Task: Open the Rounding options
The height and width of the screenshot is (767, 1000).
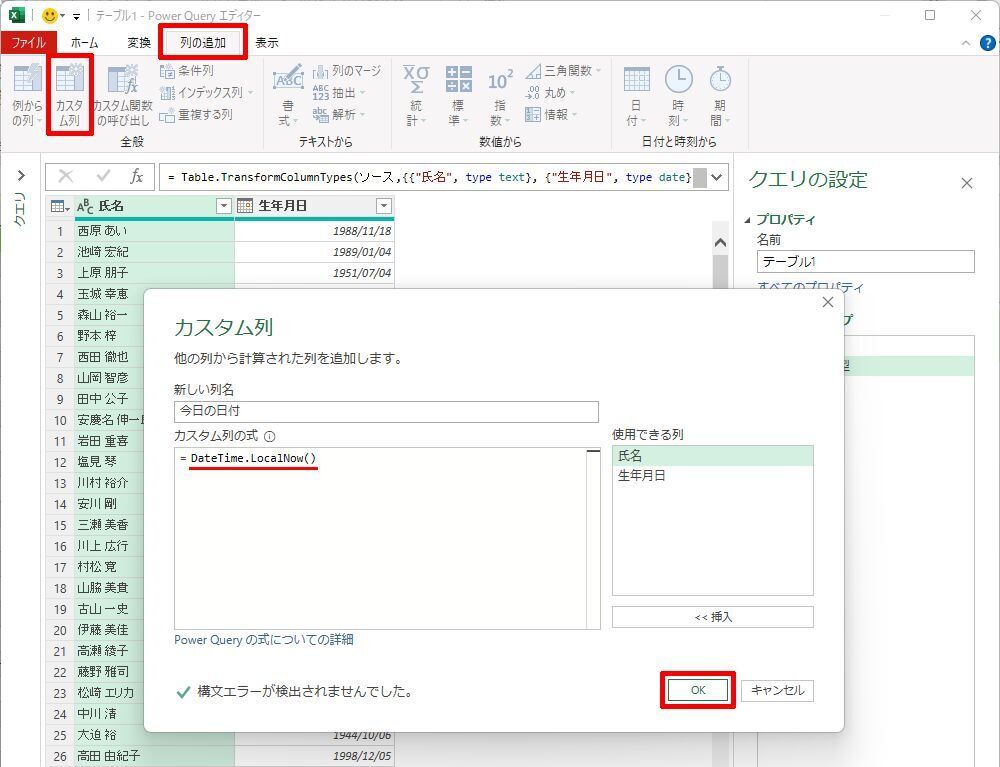Action: [550, 92]
